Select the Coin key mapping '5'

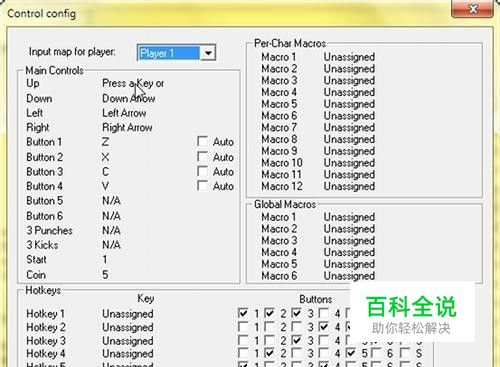[x=105, y=275]
